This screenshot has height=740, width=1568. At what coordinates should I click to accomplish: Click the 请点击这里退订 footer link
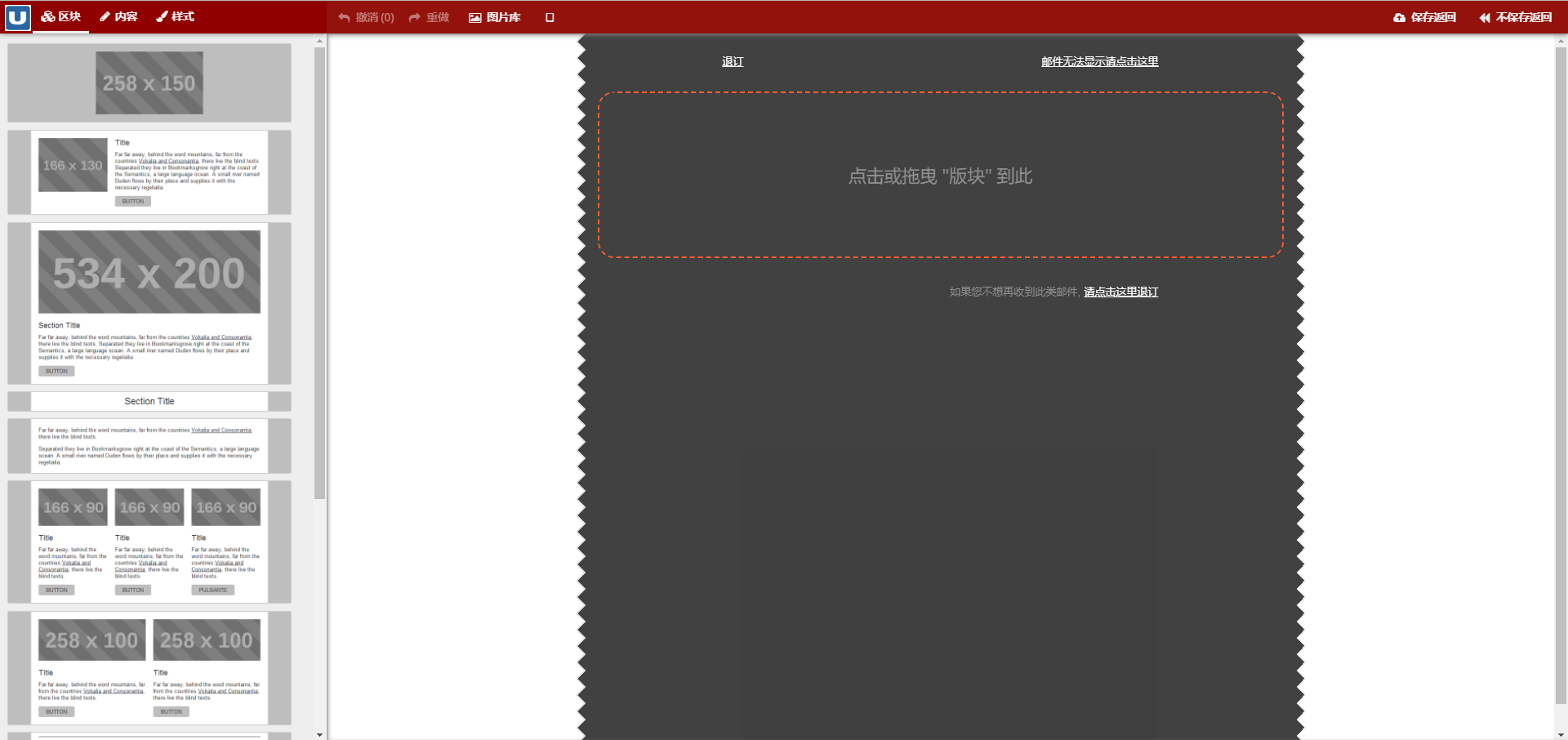click(1120, 292)
